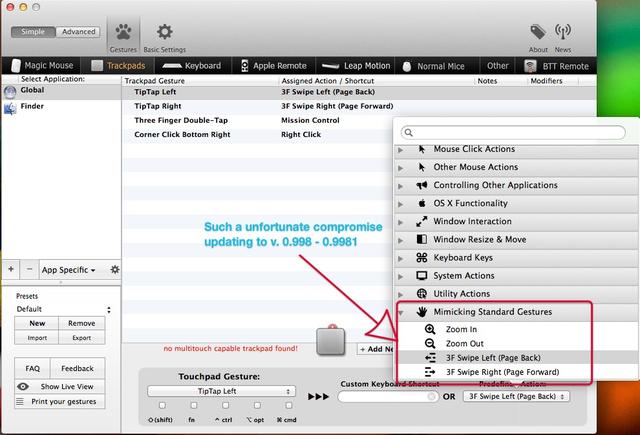Switch to Advanced mode
This screenshot has width=640, height=435.
coord(78,32)
